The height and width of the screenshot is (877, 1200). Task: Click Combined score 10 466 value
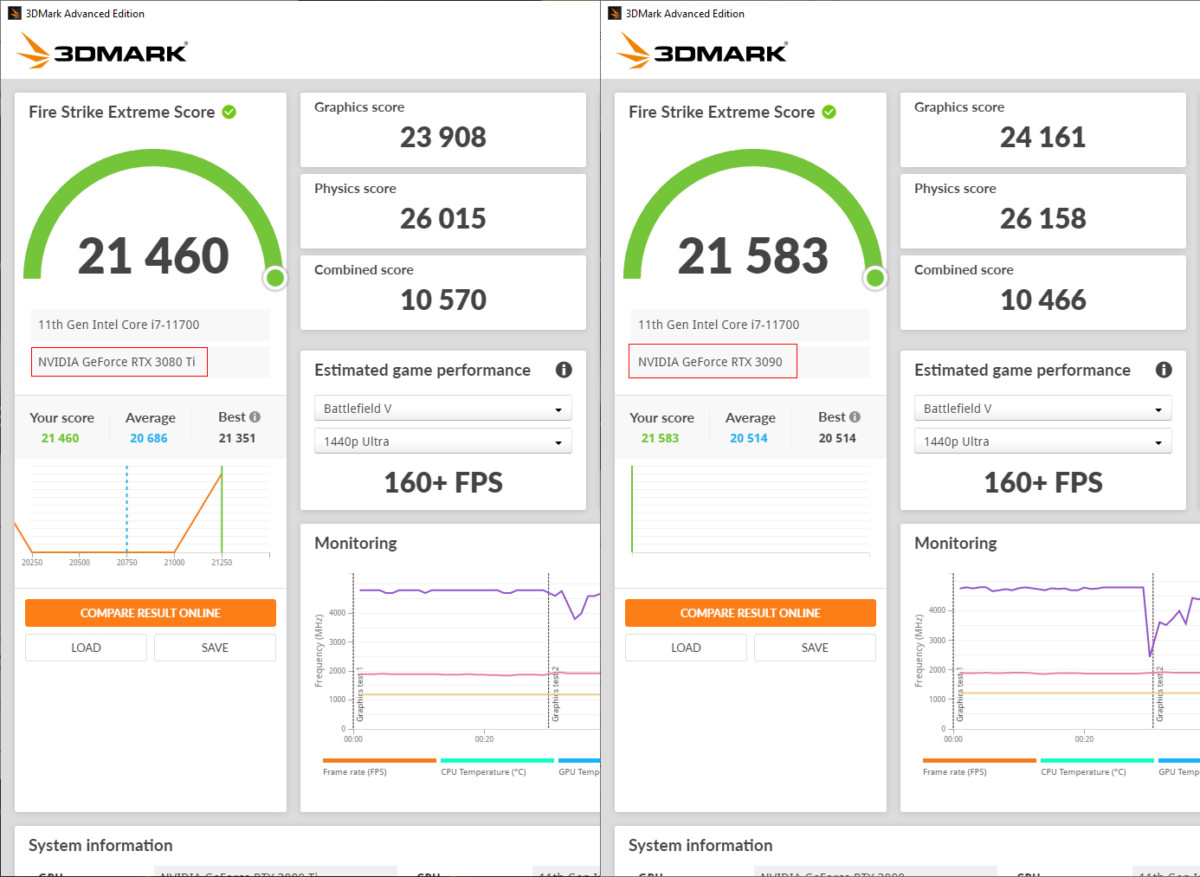coord(1043,299)
